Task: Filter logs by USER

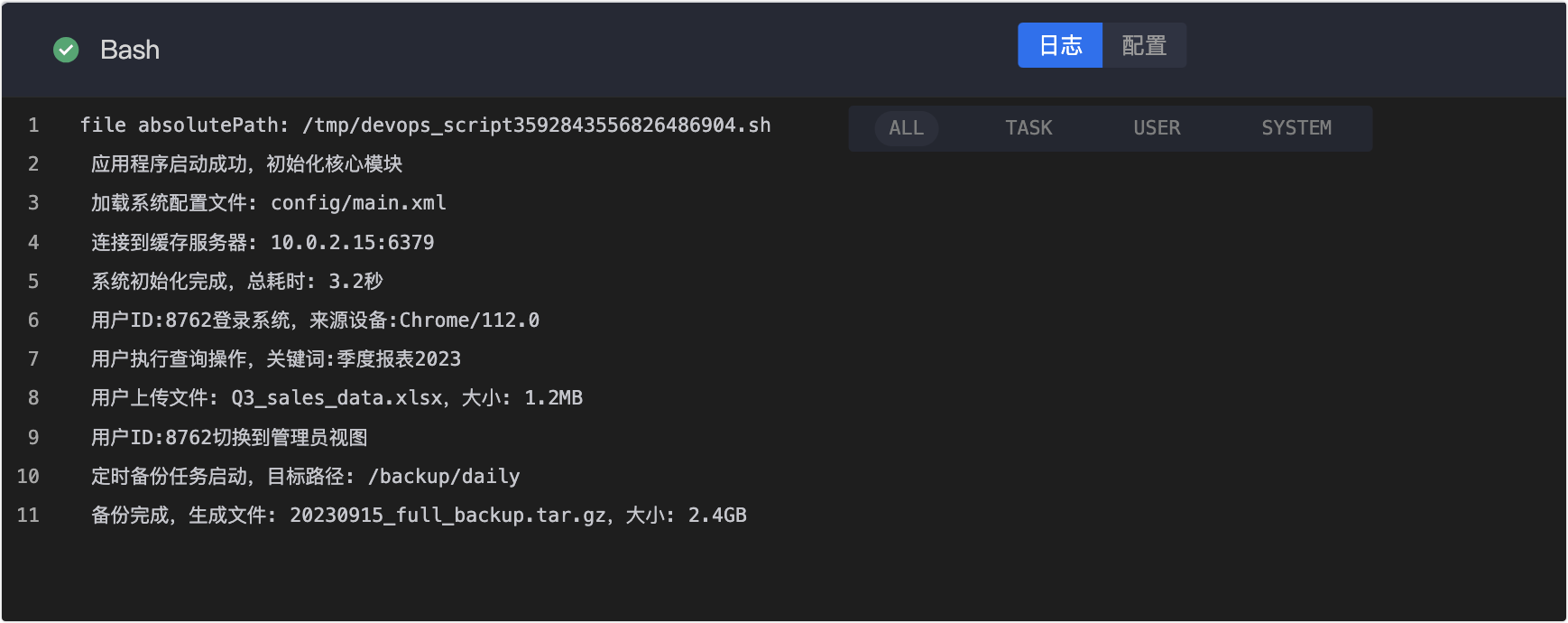Action: (x=1157, y=128)
